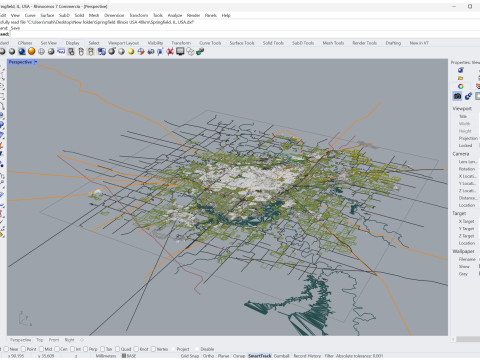Select Rendered blue sphere display icon
Screen dimensions: 480x360
(x=22, y=51)
